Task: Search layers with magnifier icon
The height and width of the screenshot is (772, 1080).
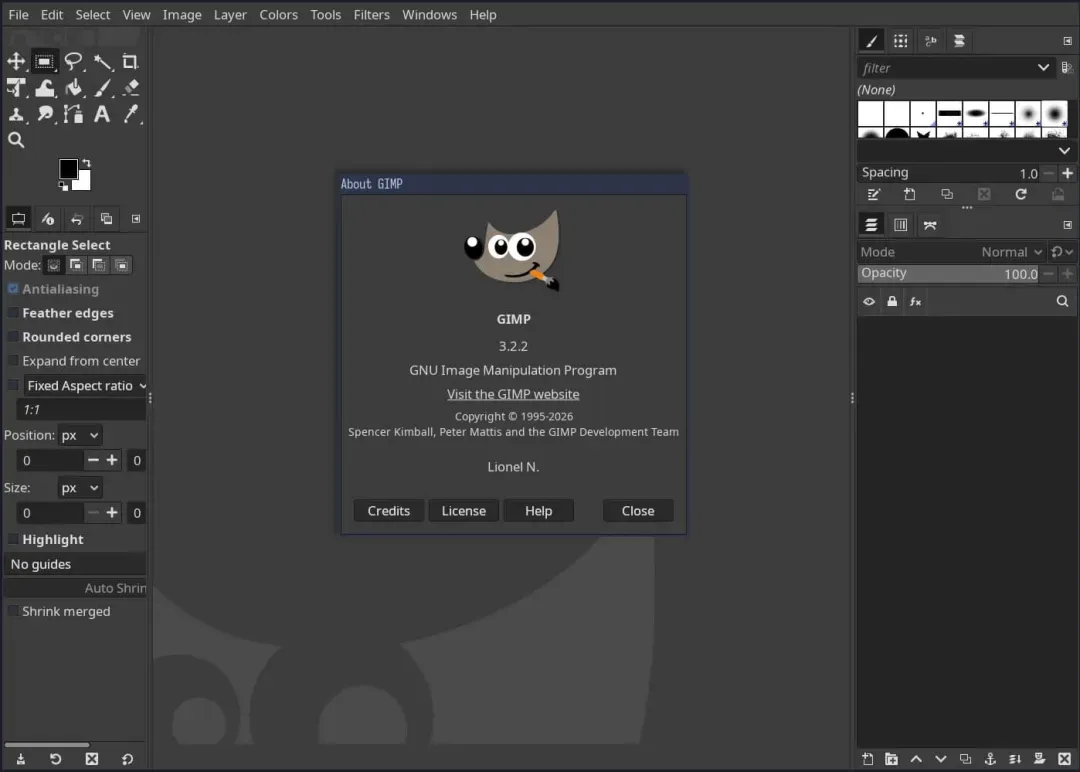Action: (1062, 302)
